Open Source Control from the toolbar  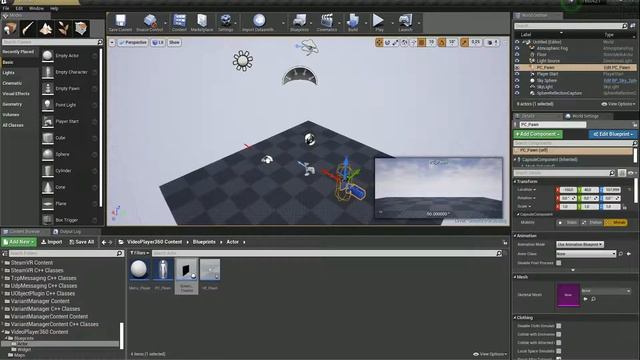click(x=149, y=22)
